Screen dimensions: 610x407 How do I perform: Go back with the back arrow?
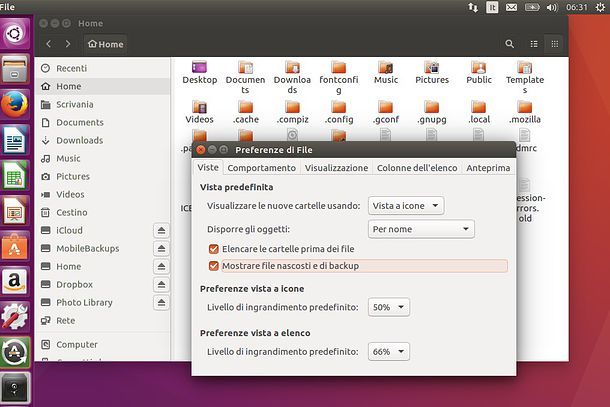(x=49, y=44)
